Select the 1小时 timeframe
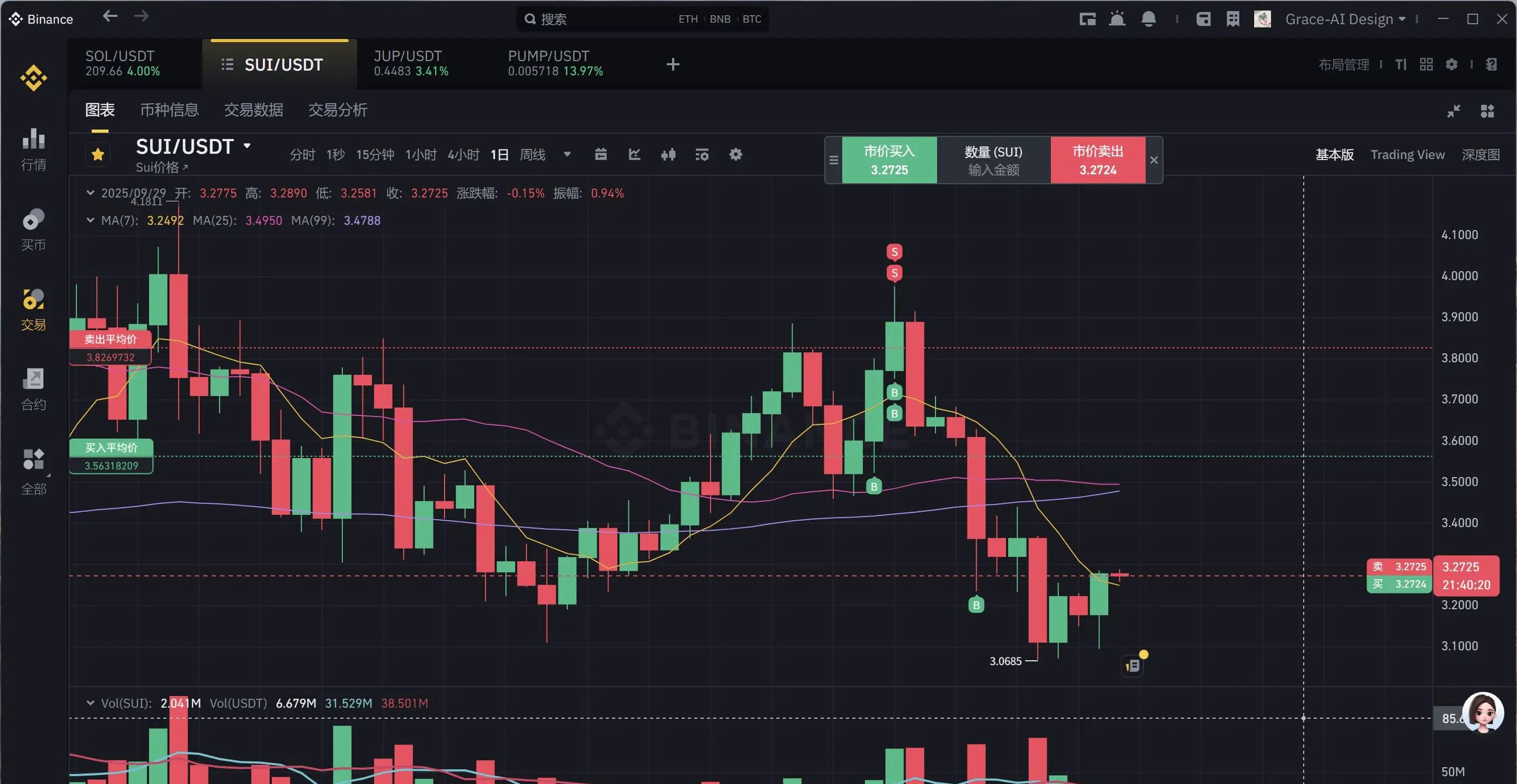Screen dimensions: 1517x784 click(x=420, y=154)
